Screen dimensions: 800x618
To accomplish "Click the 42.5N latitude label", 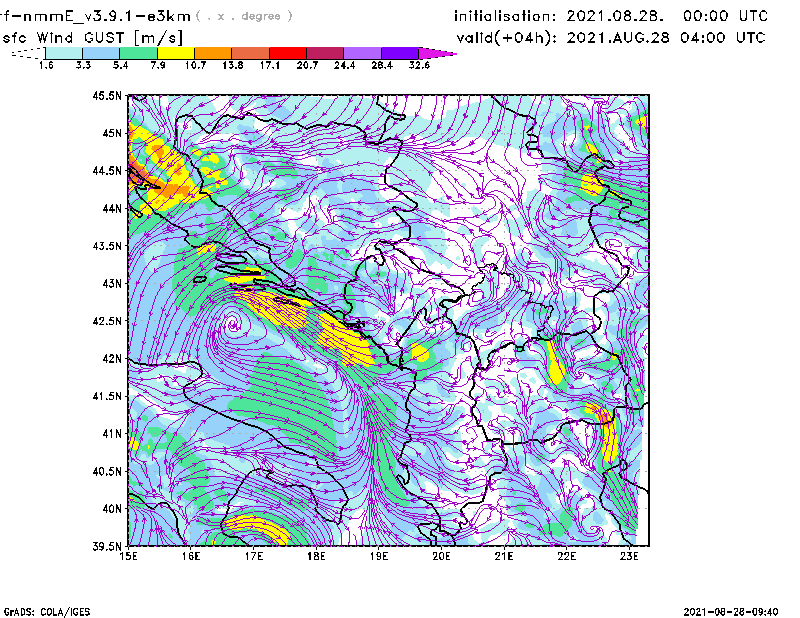I will pos(107,321).
